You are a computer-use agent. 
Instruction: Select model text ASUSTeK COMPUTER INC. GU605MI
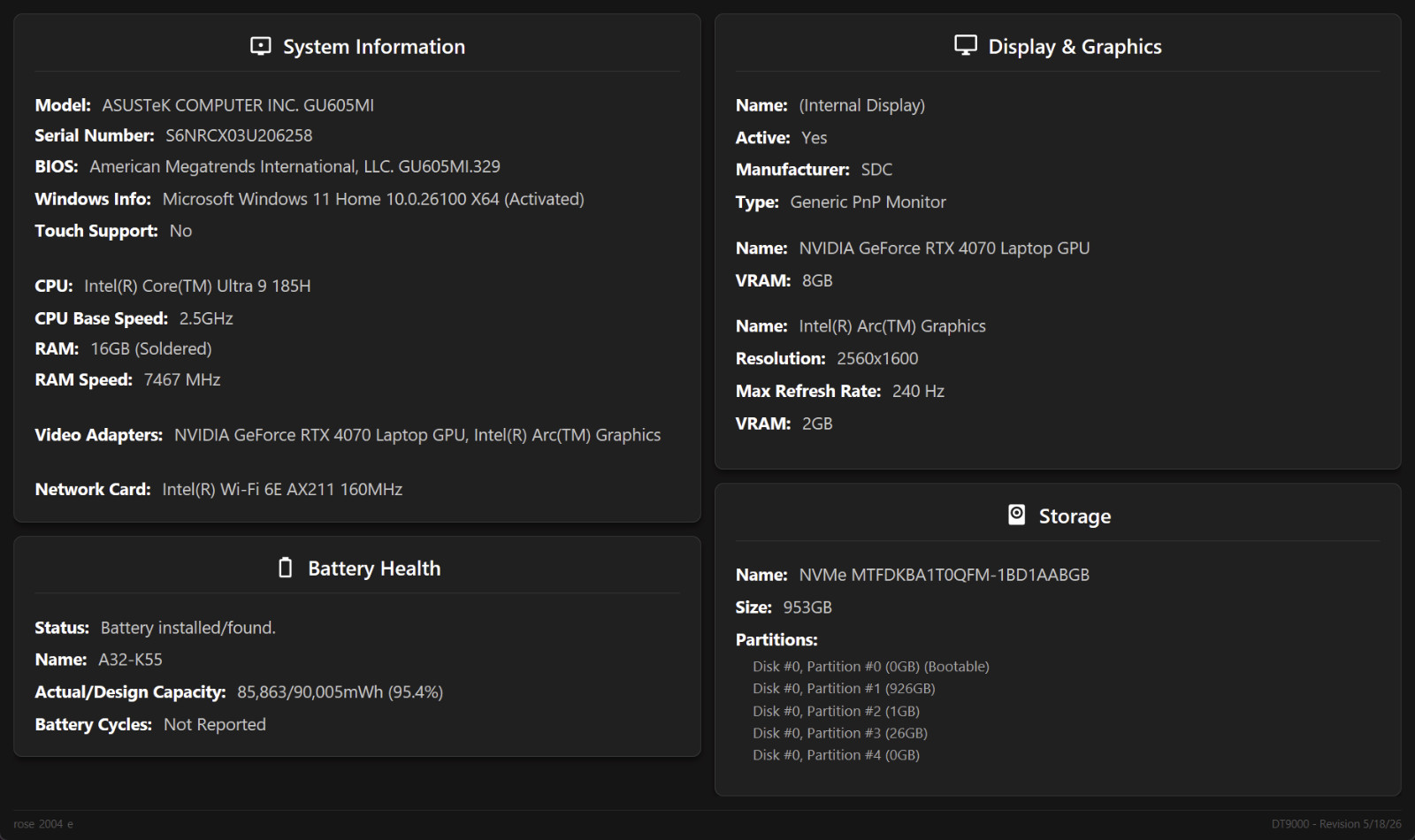[238, 105]
